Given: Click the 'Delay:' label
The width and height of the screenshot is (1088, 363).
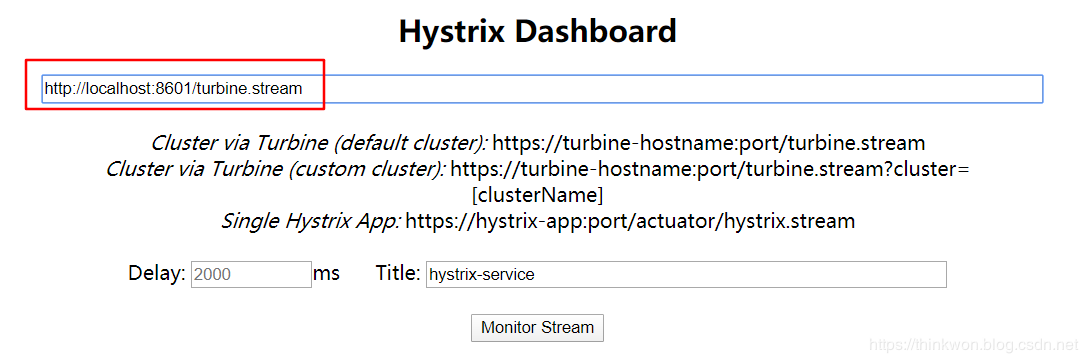Looking at the screenshot, I should pyautogui.click(x=157, y=273).
